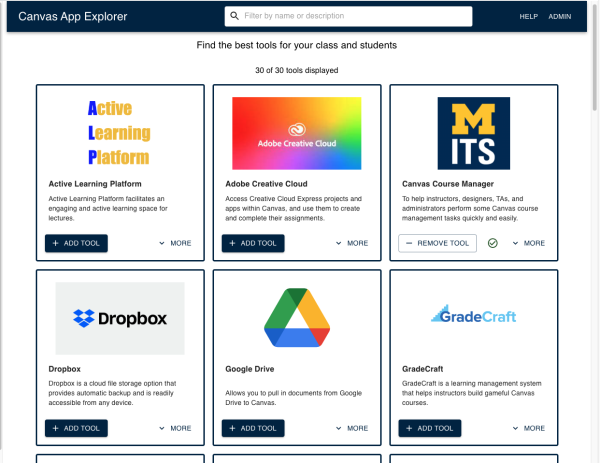Click the Adobe Creative Cloud card title
600x463 pixels.
point(266,184)
